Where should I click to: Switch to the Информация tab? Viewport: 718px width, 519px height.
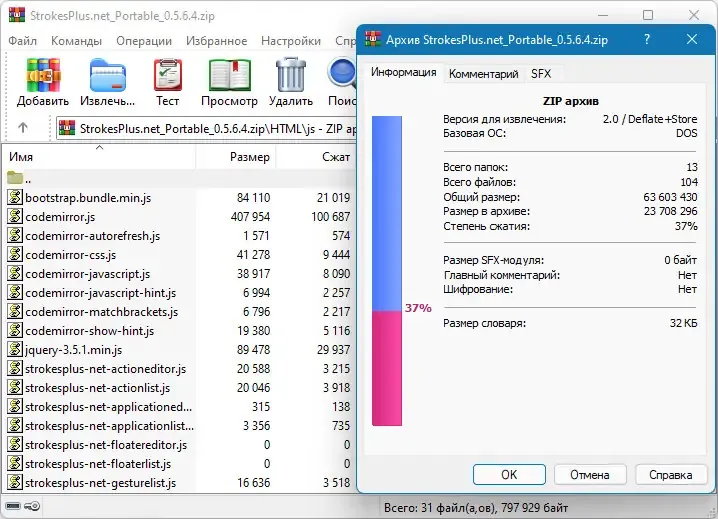[x=403, y=72]
